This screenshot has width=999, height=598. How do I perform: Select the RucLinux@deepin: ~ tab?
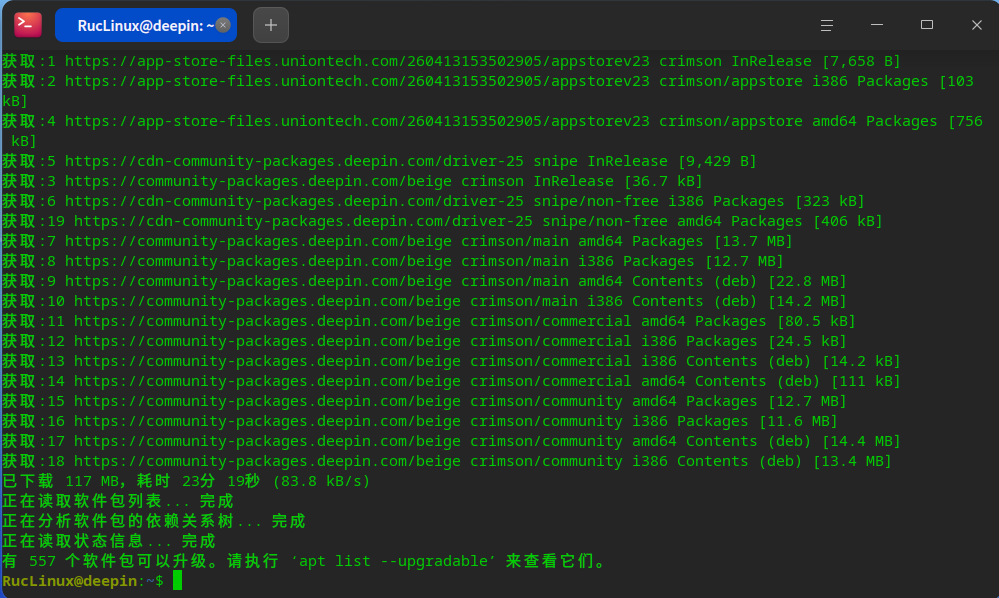146,25
